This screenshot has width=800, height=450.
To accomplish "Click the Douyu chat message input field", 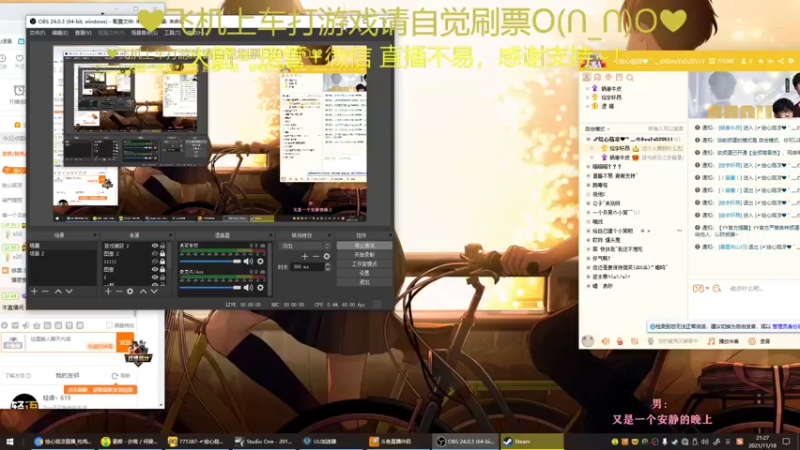I will point(70,342).
